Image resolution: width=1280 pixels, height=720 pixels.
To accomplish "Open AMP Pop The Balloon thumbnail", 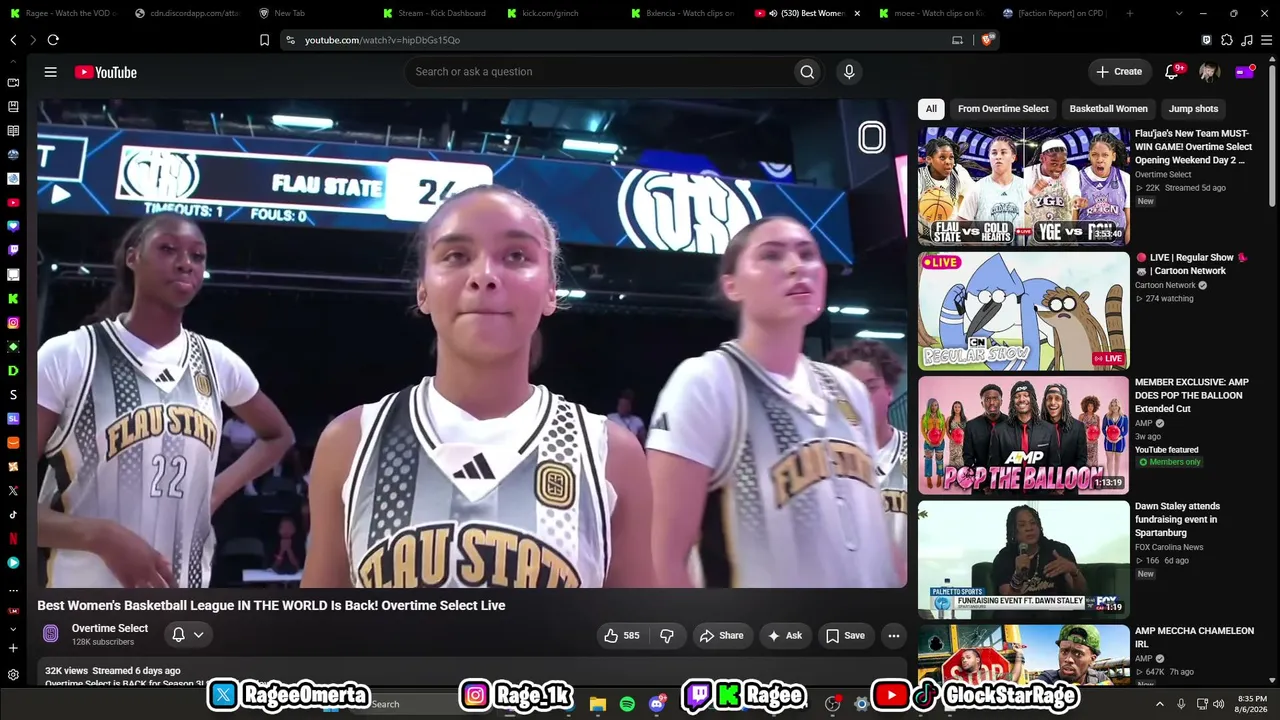I will (x=1024, y=435).
